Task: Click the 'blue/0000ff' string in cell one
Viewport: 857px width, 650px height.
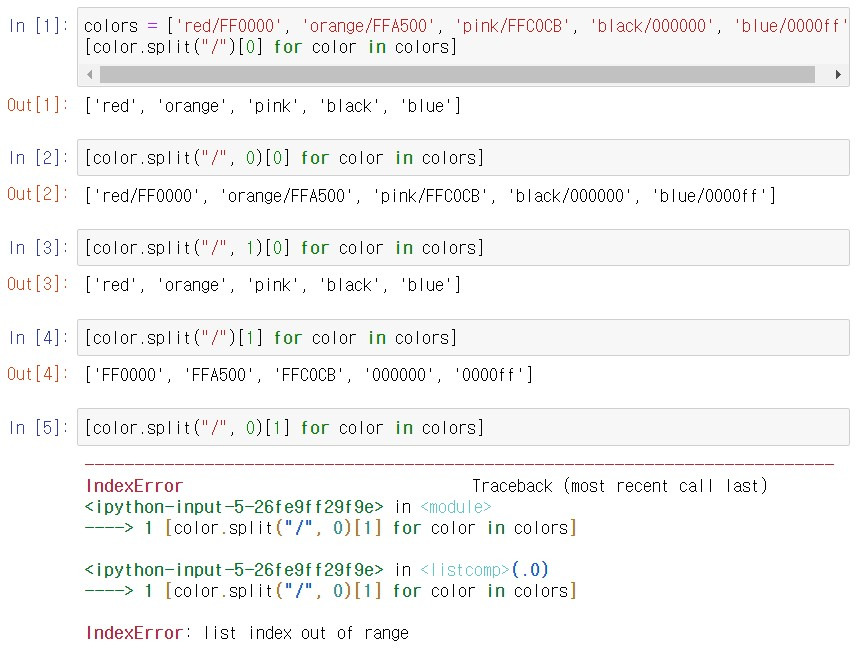Action: coord(788,21)
